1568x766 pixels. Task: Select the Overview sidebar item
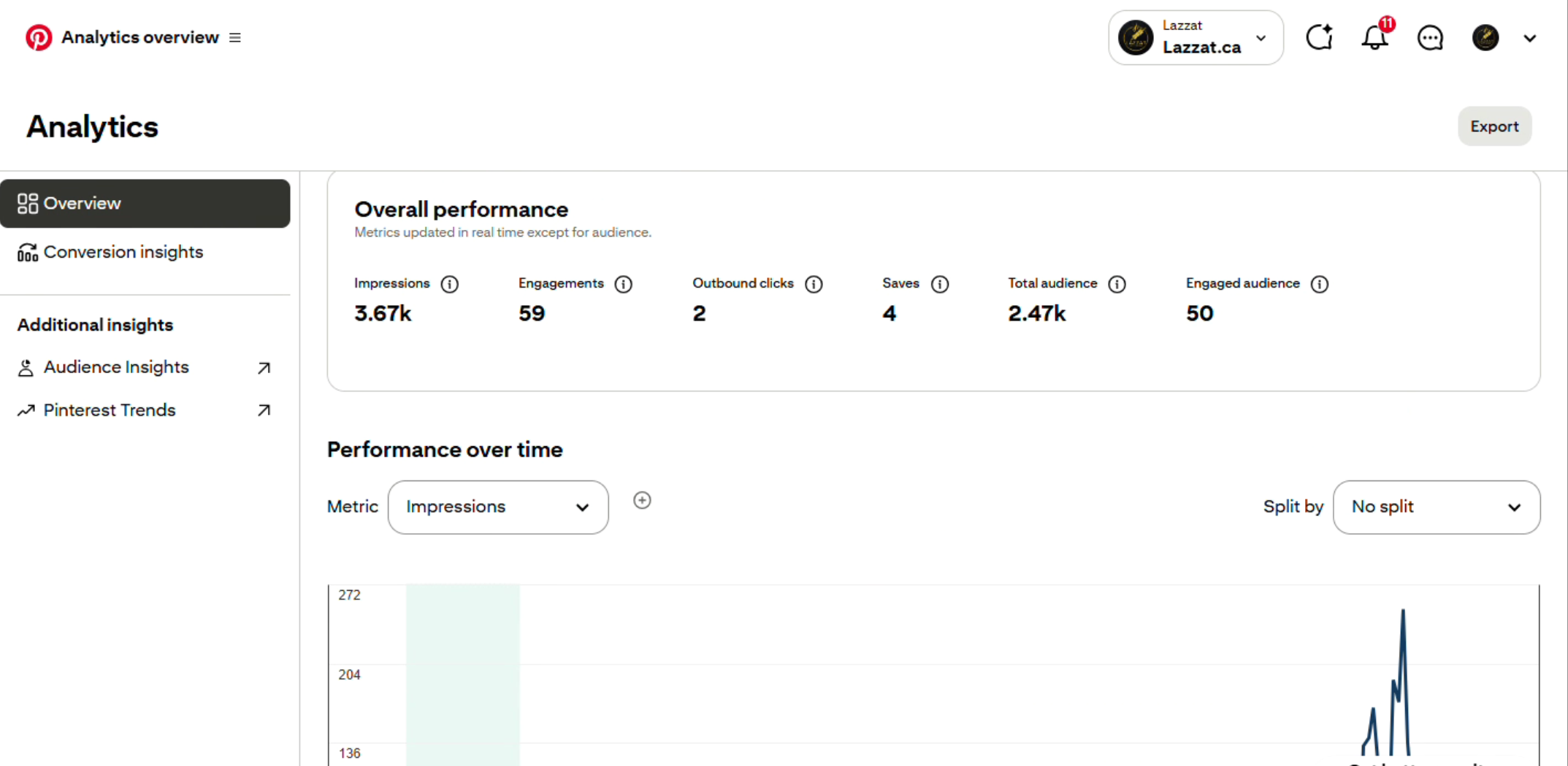pyautogui.click(x=145, y=203)
